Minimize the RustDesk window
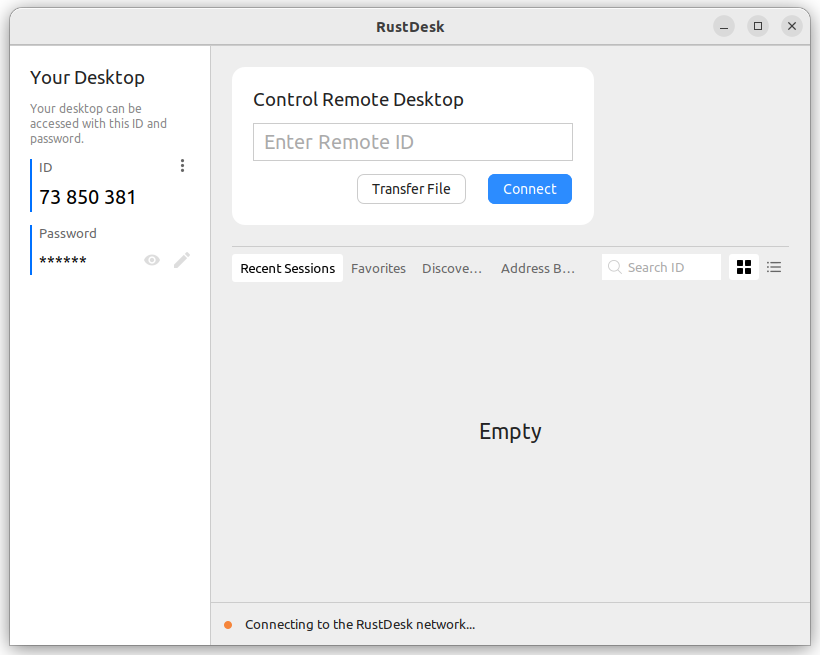820x655 pixels. point(724,26)
